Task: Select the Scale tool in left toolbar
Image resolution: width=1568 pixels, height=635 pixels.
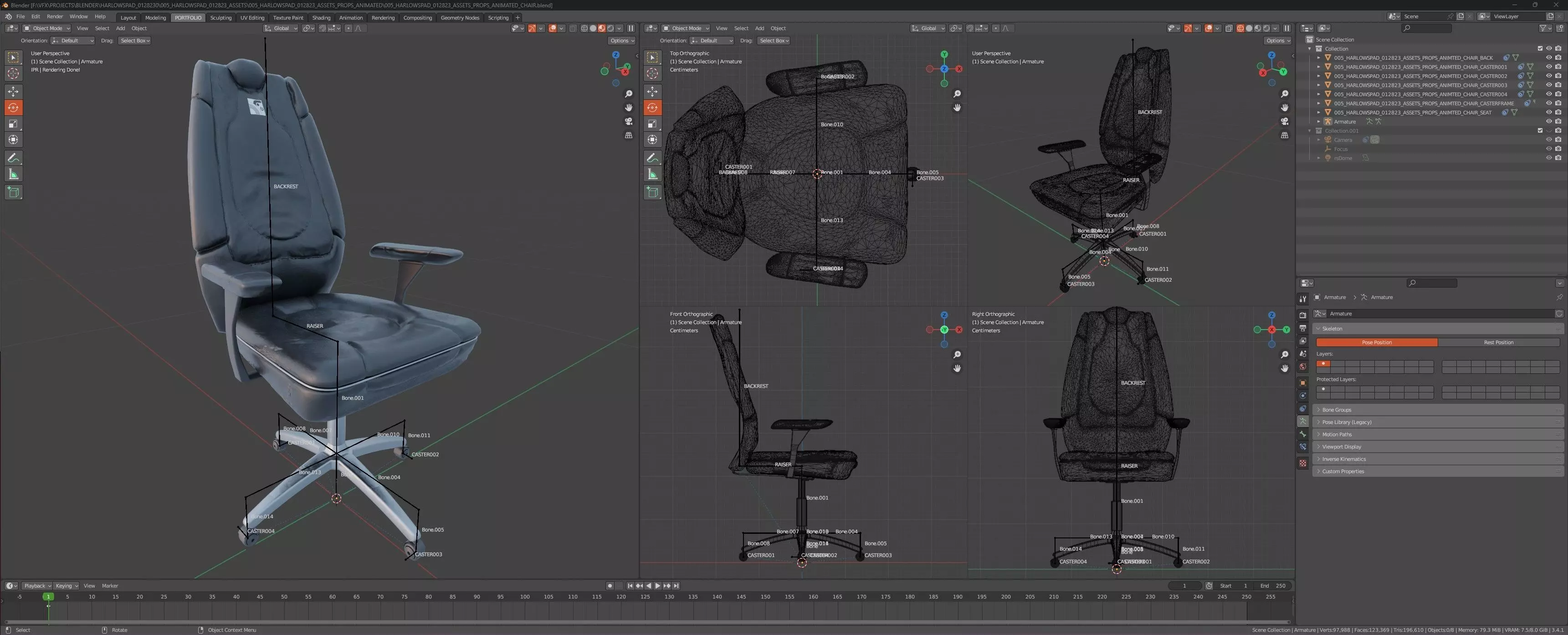Action: 13,124
